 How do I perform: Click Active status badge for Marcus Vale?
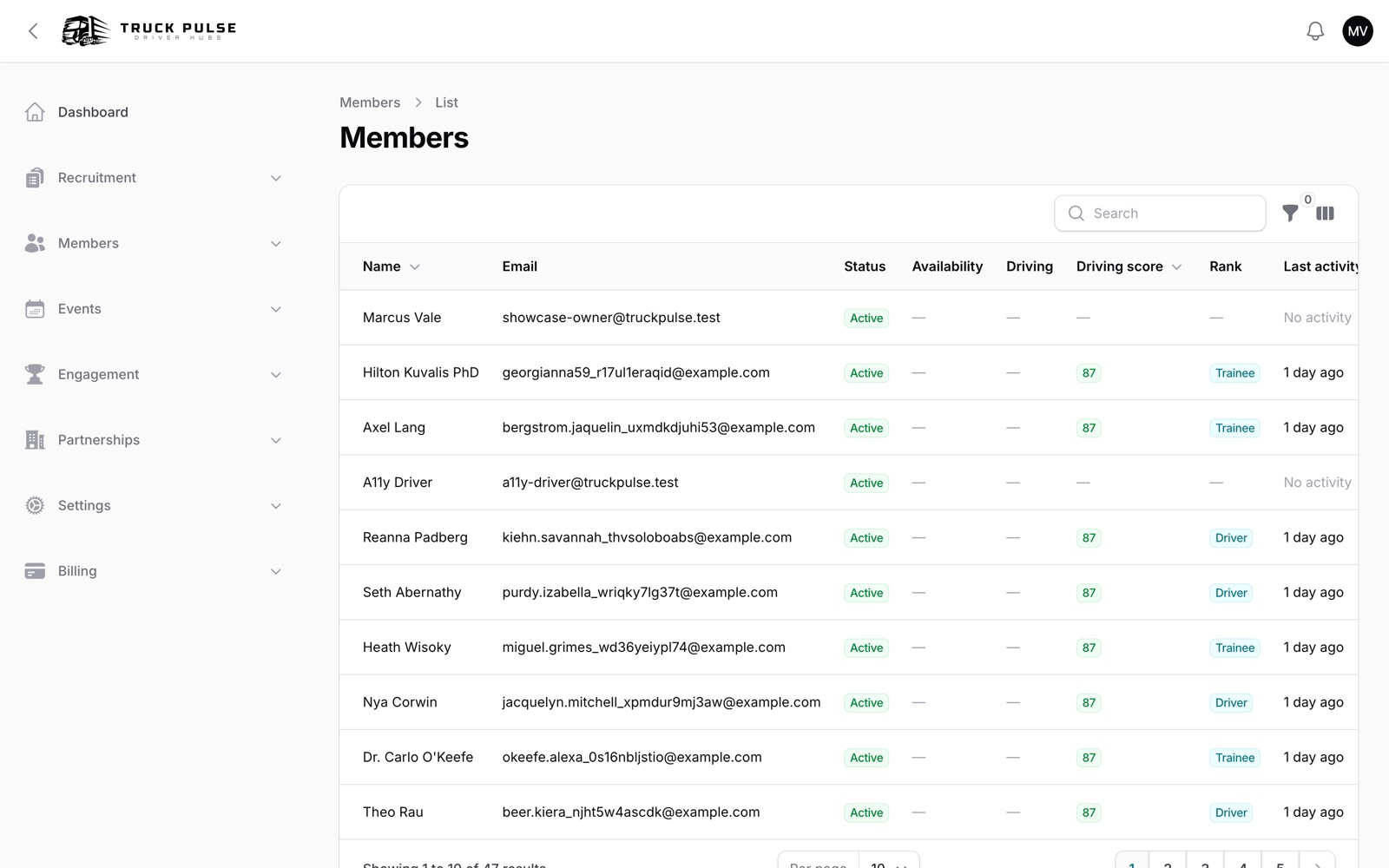pos(866,319)
